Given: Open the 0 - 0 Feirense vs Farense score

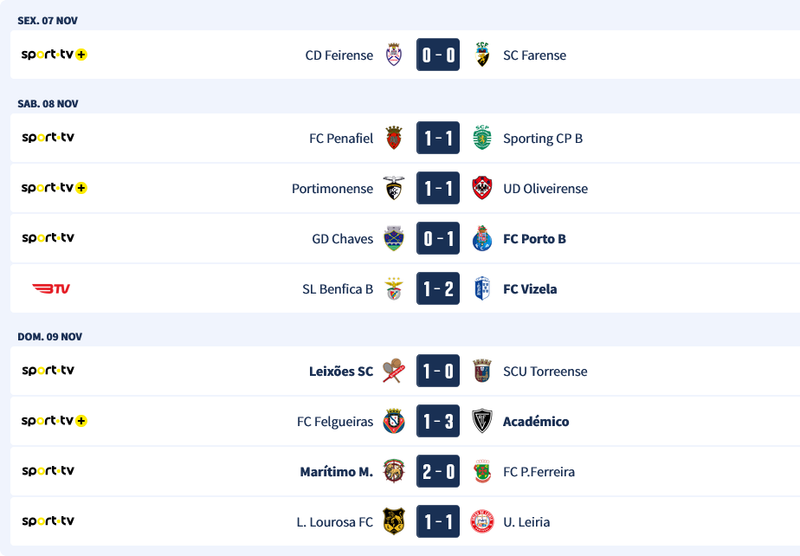Looking at the screenshot, I should coord(438,55).
